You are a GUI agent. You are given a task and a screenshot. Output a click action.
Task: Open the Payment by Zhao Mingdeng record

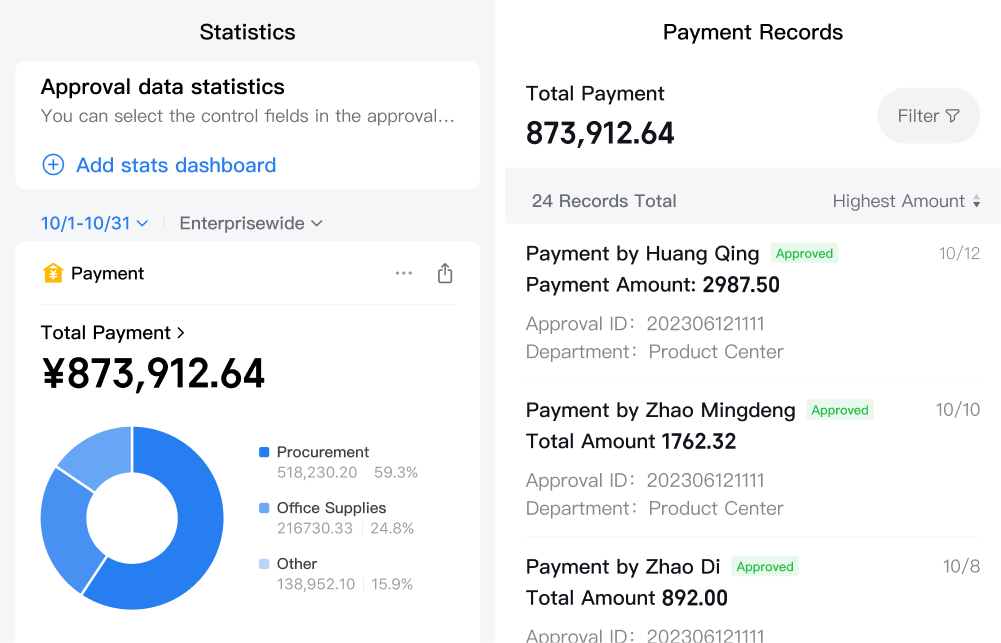753,458
